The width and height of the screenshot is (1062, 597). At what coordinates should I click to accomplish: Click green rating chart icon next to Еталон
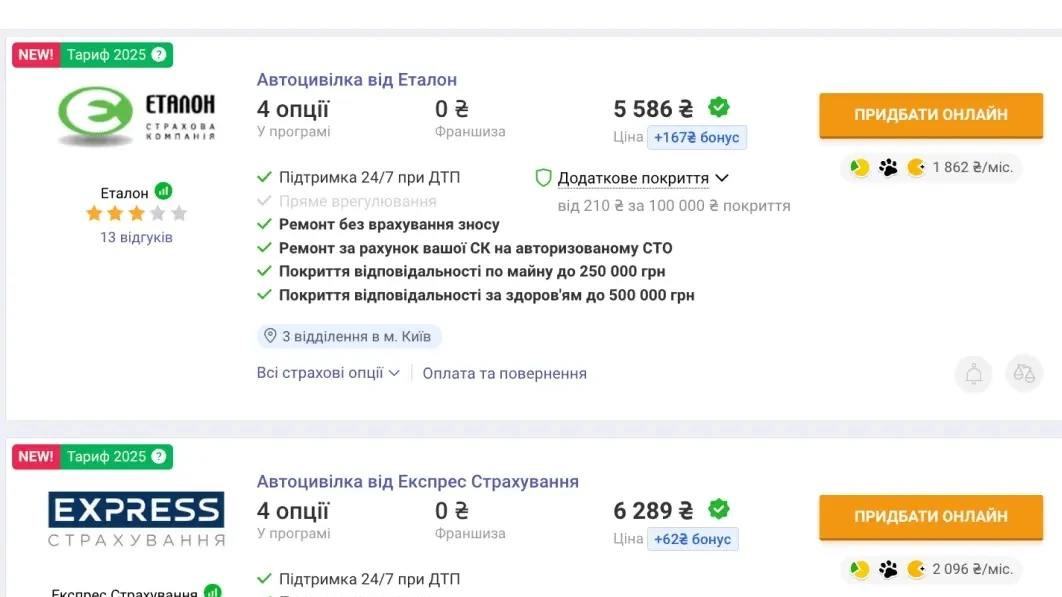tap(163, 191)
